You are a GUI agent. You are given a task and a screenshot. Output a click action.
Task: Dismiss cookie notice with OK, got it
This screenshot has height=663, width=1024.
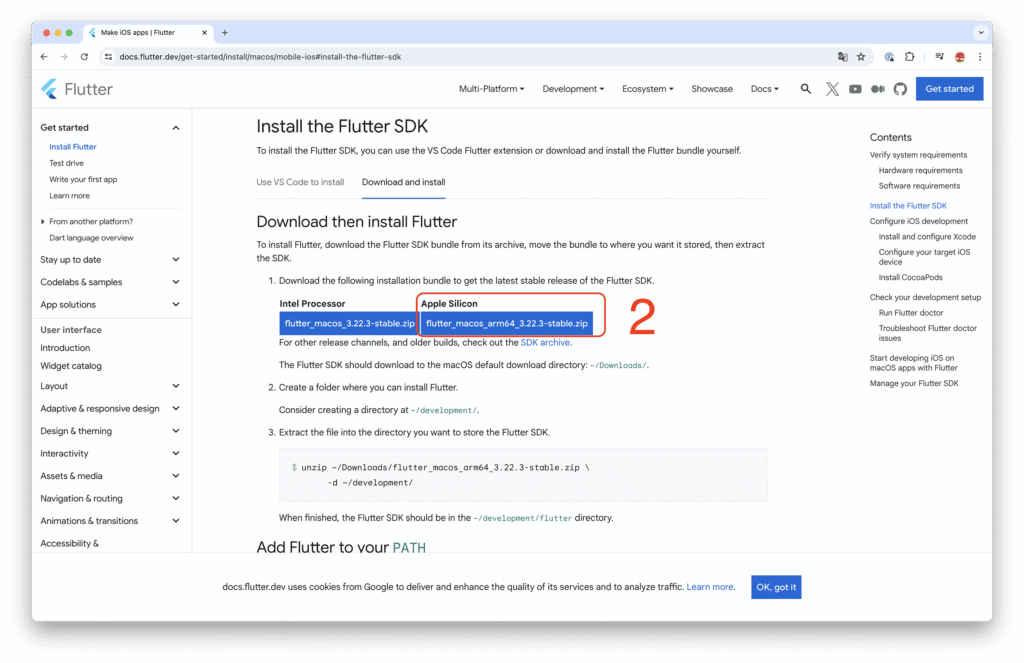[776, 587]
